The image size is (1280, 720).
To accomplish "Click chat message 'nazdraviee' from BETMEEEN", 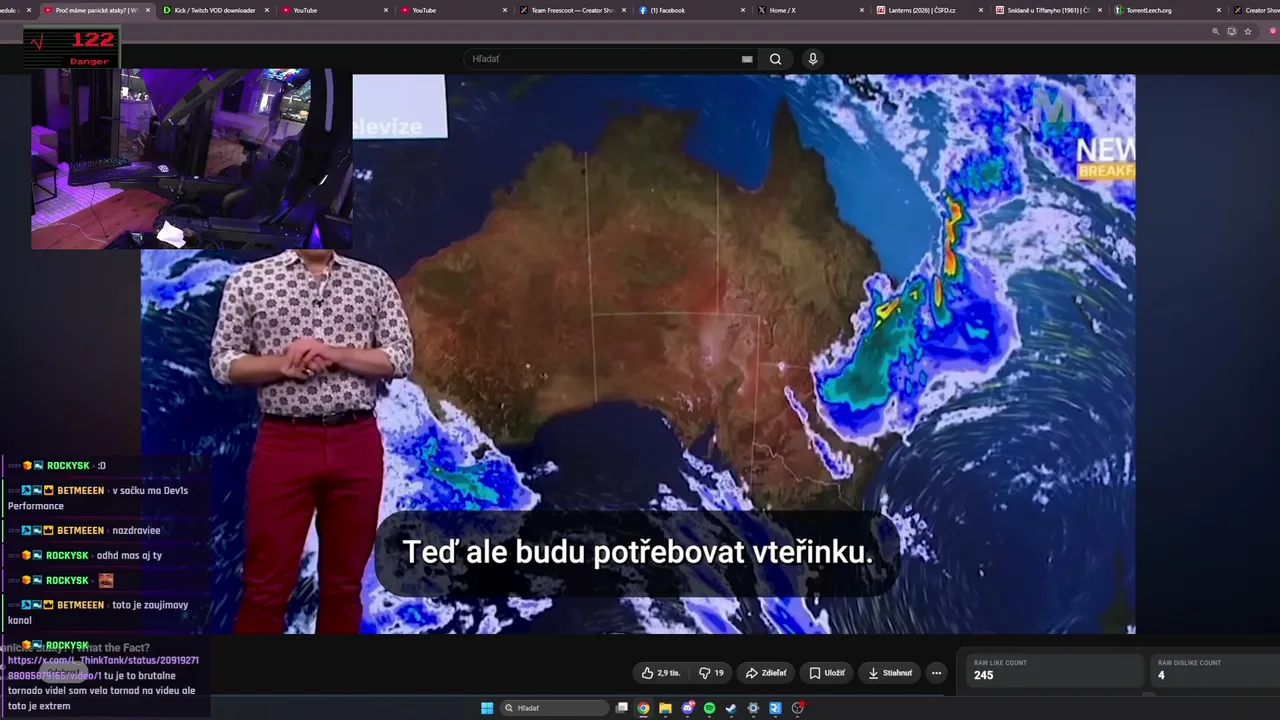I will click(136, 531).
